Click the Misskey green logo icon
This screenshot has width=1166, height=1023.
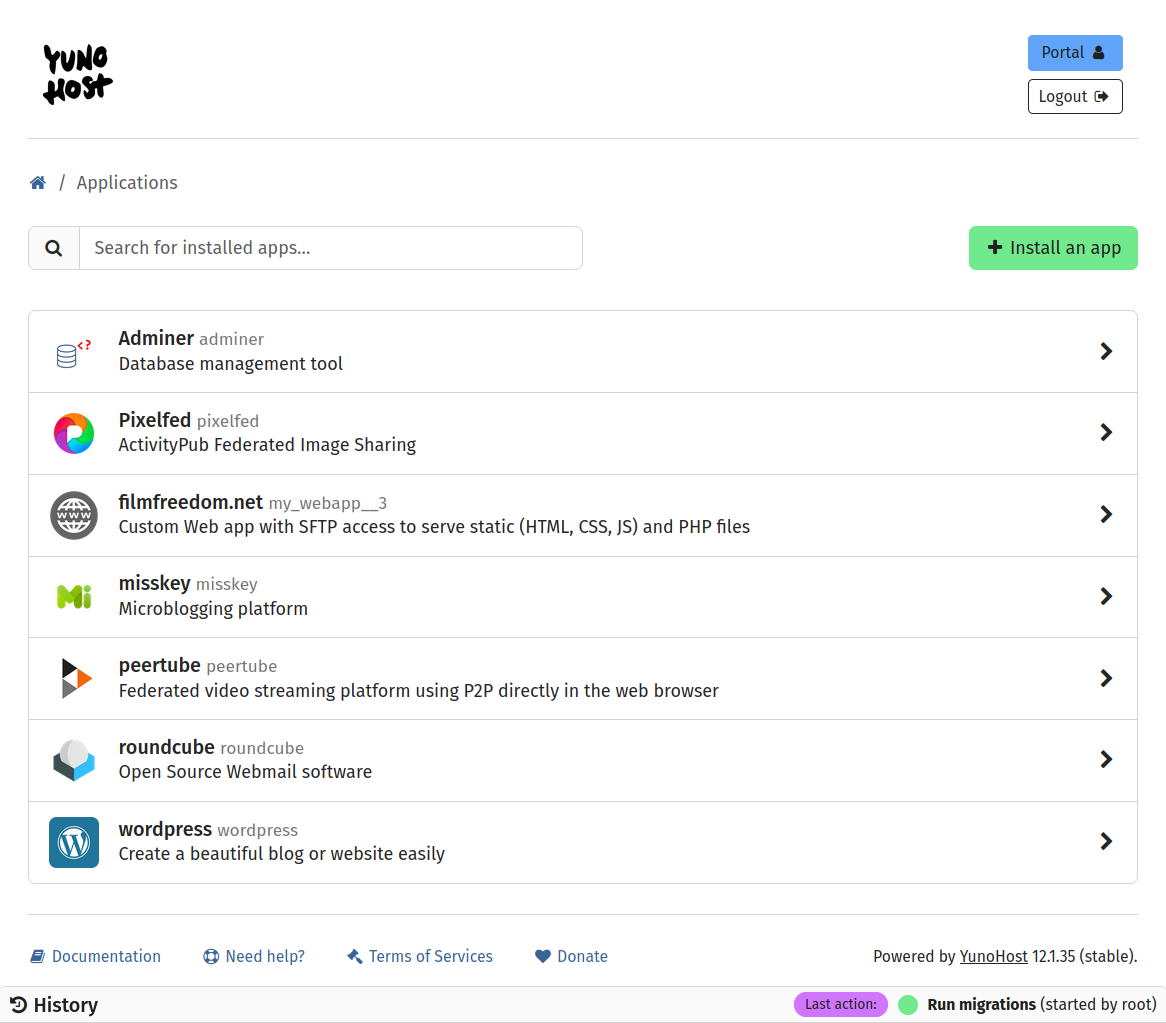pos(74,597)
